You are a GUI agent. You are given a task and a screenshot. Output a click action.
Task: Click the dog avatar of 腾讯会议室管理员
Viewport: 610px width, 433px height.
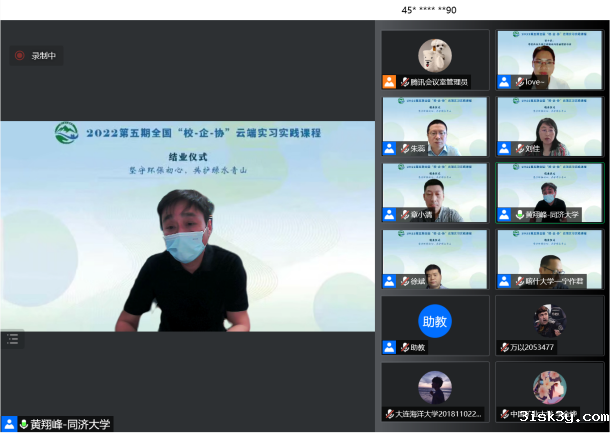pos(432,54)
